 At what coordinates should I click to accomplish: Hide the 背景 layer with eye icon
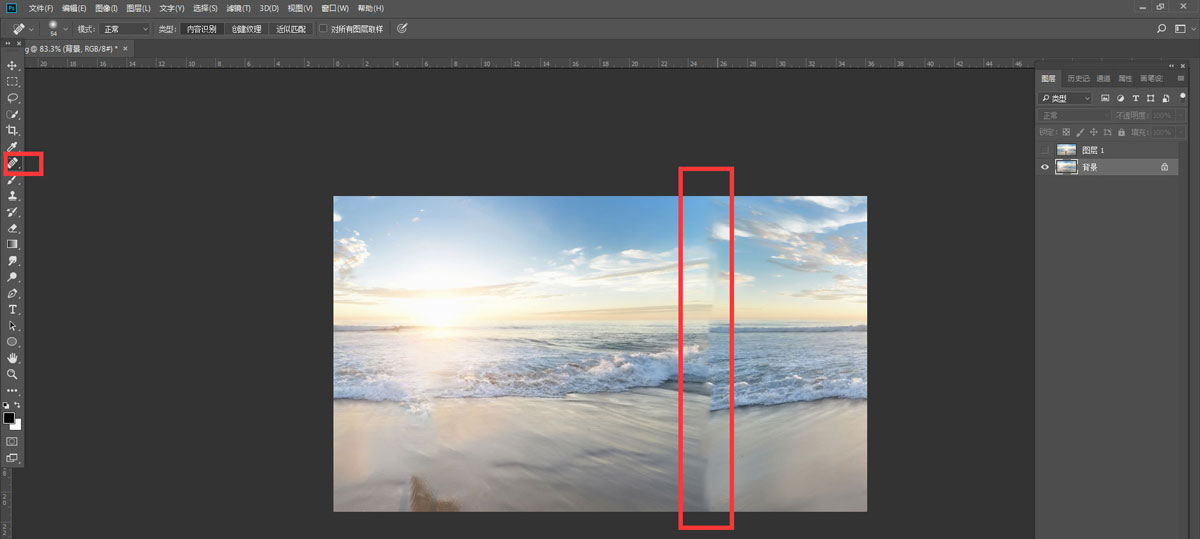coord(1045,167)
